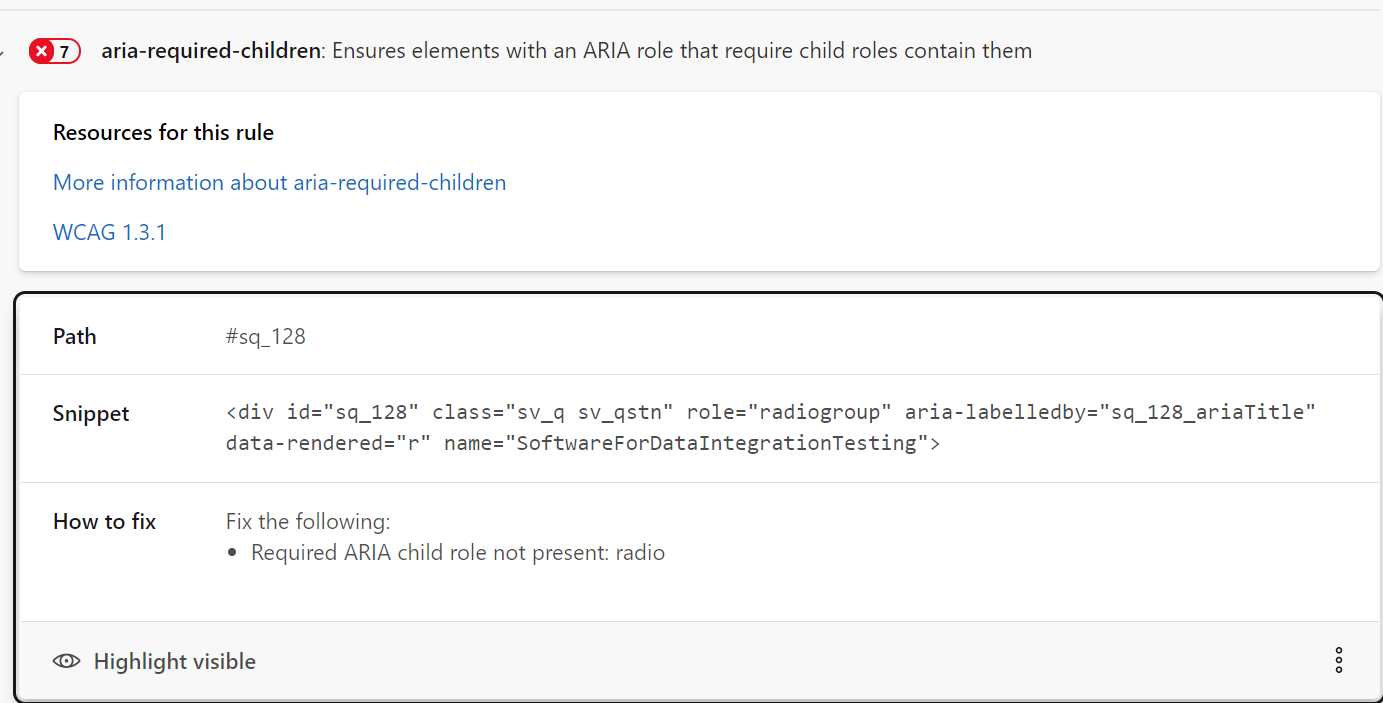Select the div snippet code text
This screenshot has width=1383, height=703.
[x=771, y=427]
